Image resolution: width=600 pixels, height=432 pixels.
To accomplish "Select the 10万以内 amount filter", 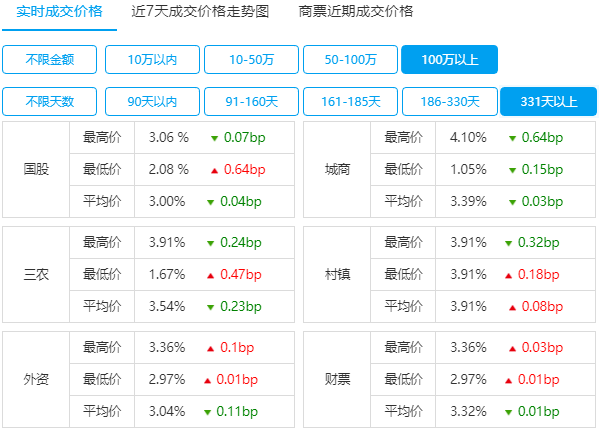I will coord(152,59).
